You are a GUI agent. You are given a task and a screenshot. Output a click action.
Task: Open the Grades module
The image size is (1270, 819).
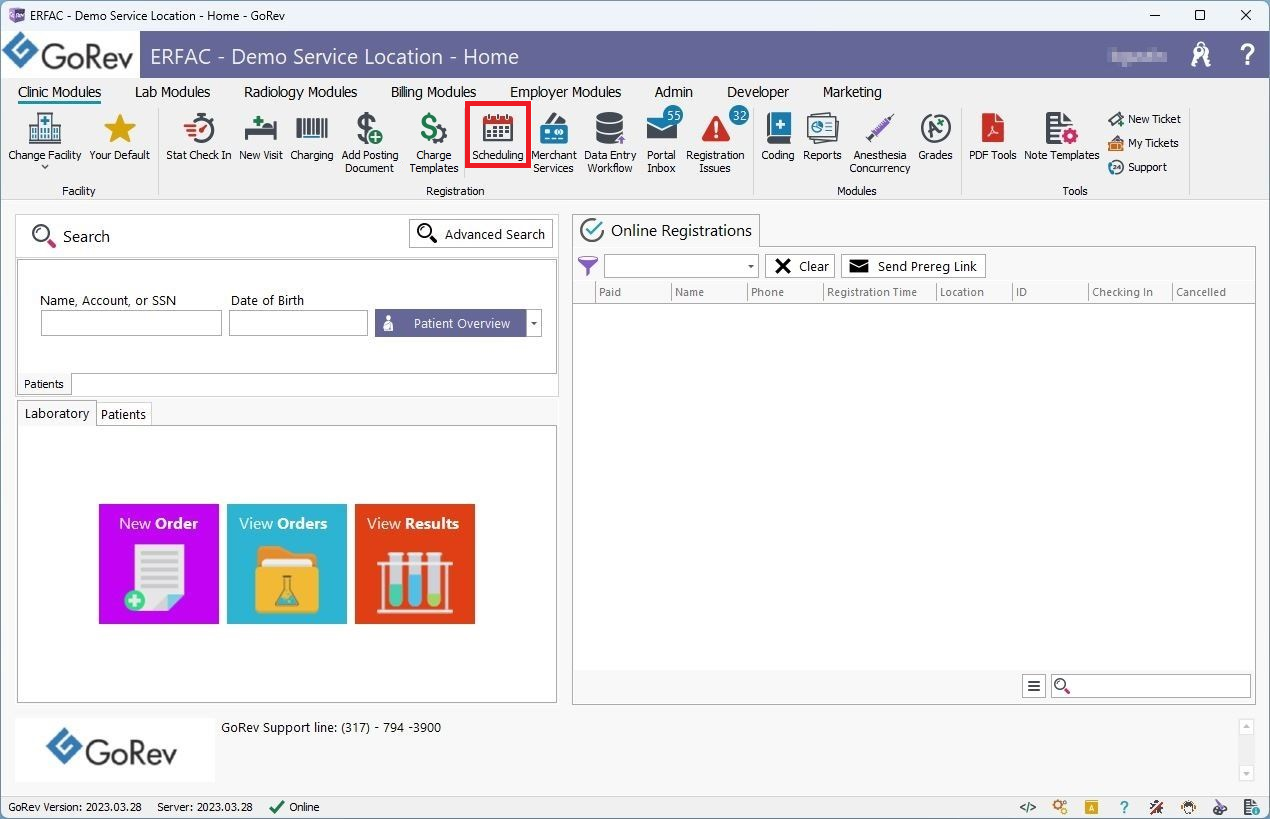click(x=935, y=137)
